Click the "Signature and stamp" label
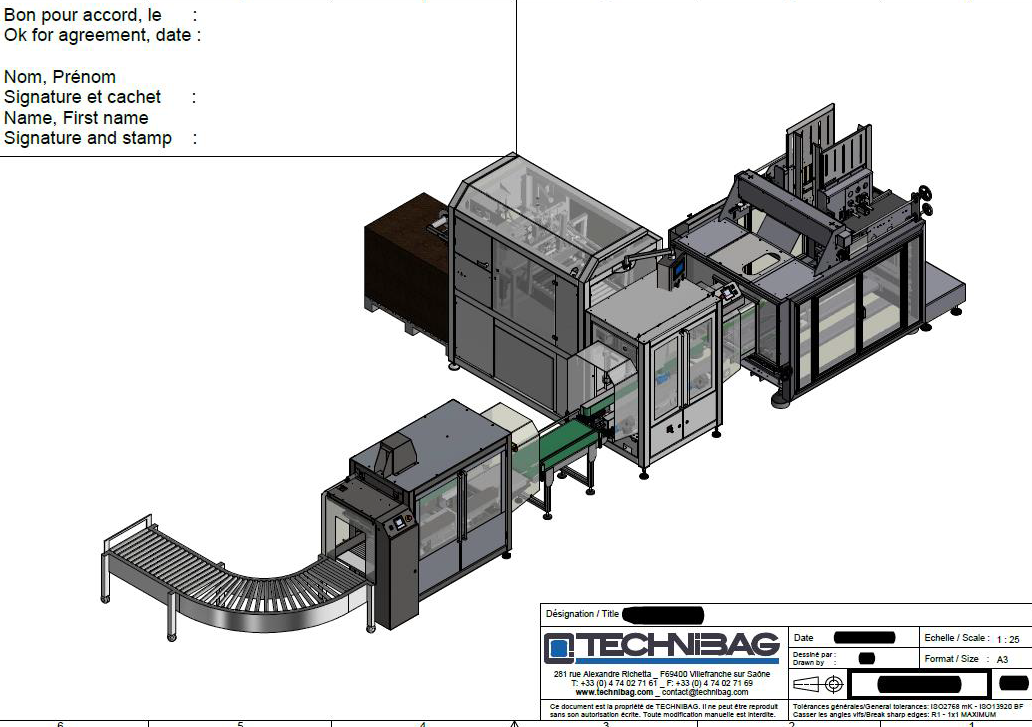 tap(88, 138)
